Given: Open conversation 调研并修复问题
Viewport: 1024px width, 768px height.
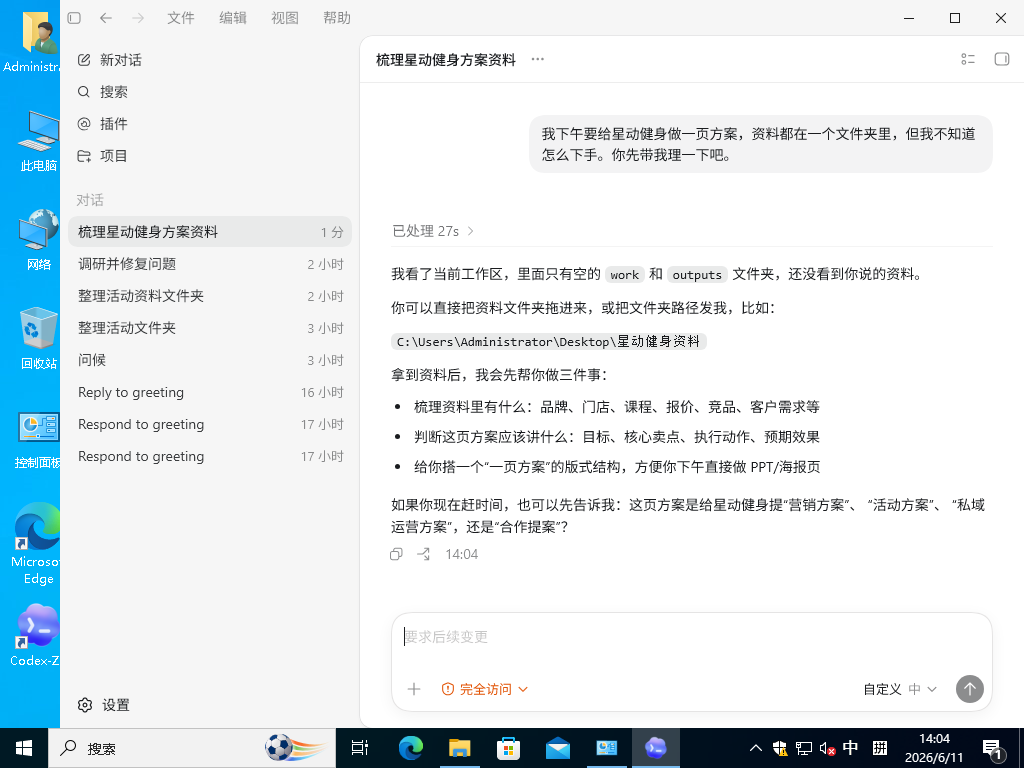Looking at the screenshot, I should [x=210, y=264].
